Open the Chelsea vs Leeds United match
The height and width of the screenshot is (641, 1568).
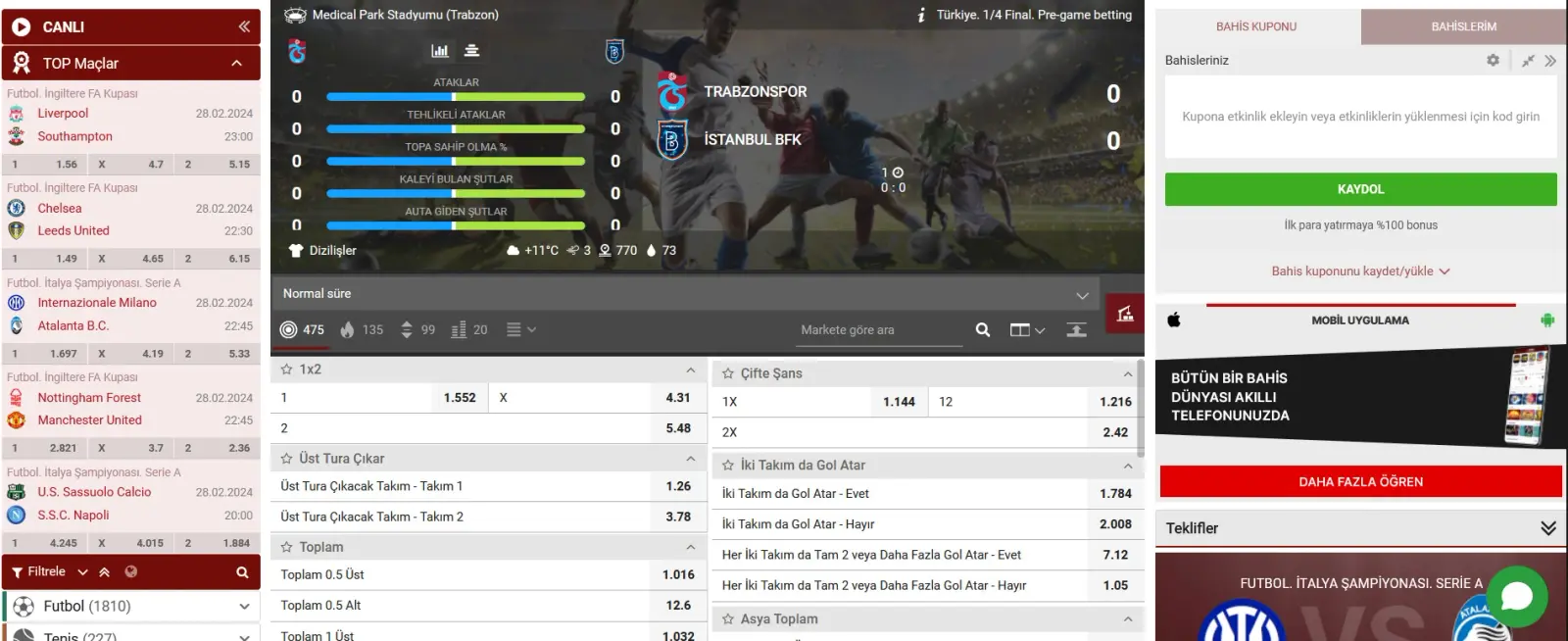[x=130, y=220]
